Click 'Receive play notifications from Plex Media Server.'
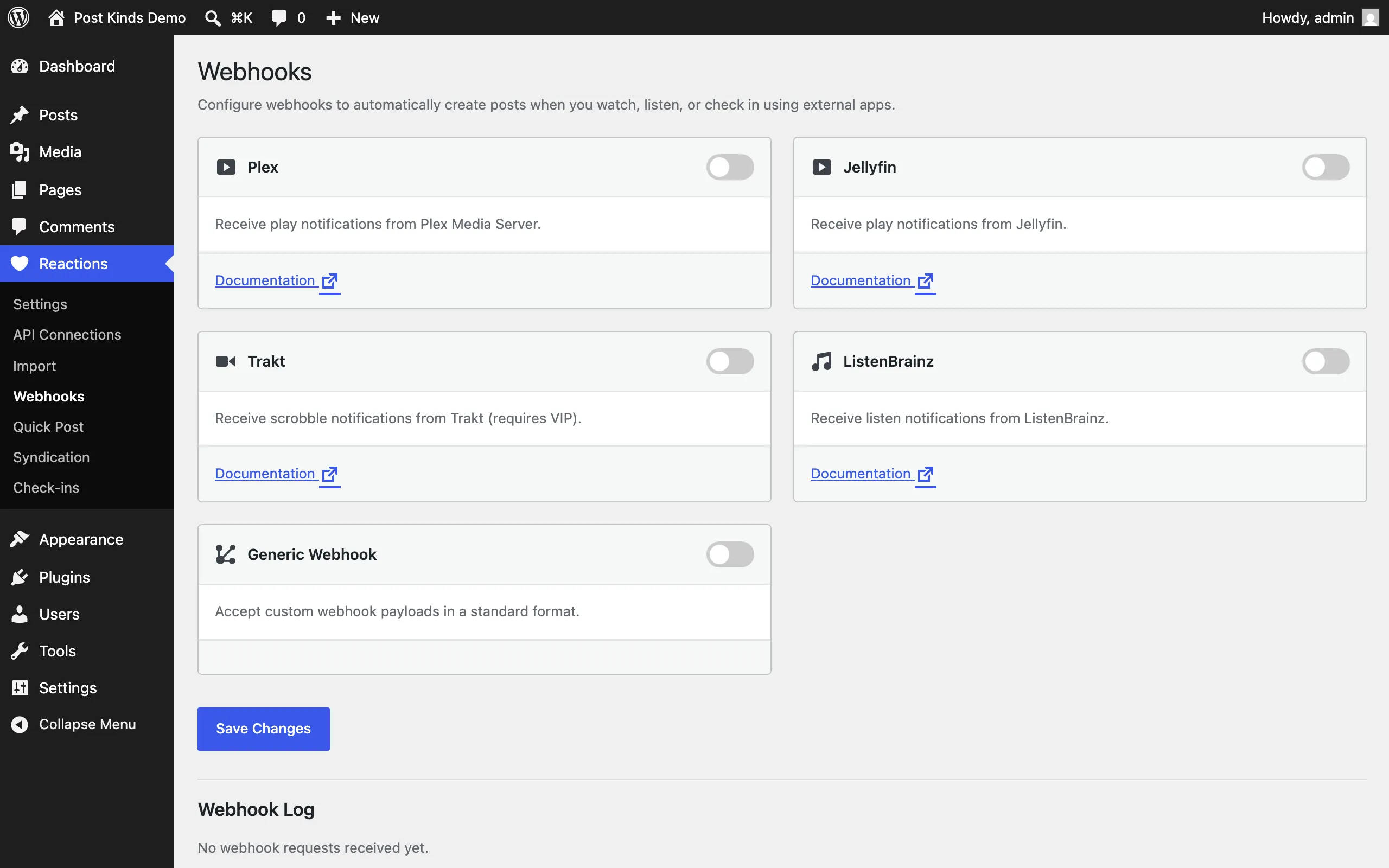The height and width of the screenshot is (868, 1389). pos(378,224)
